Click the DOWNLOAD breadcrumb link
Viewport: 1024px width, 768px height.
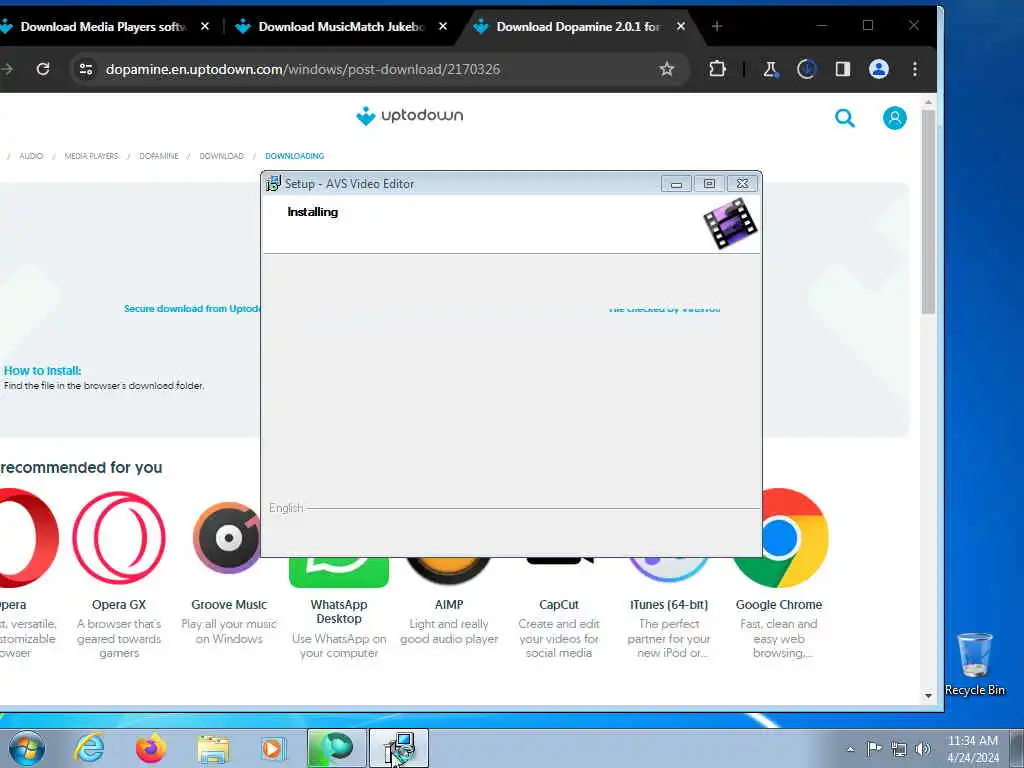(x=221, y=156)
